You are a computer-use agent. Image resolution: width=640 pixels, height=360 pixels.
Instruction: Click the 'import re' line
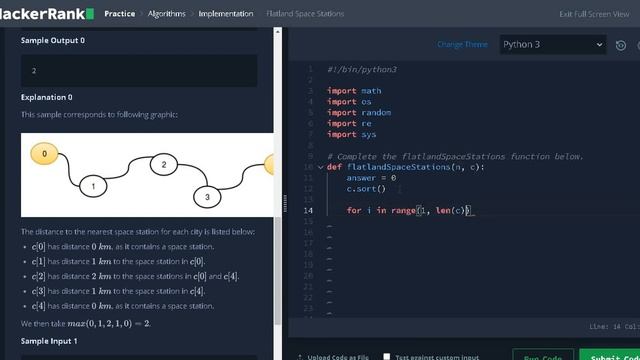[349, 124]
